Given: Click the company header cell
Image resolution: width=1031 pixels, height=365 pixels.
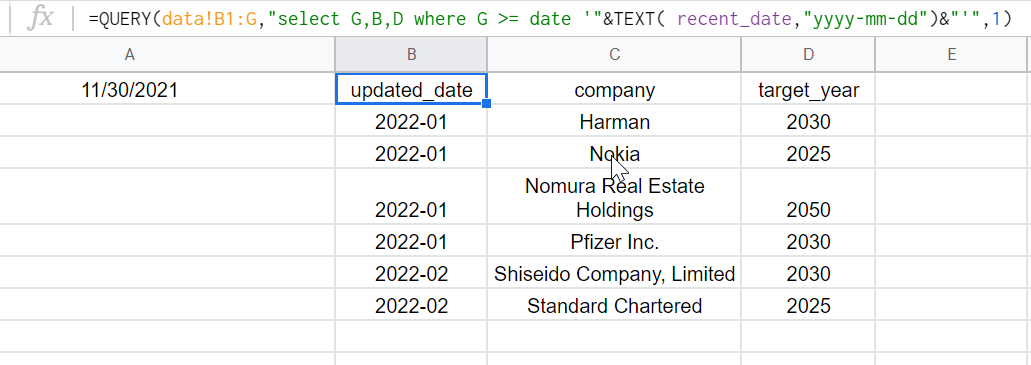Looking at the screenshot, I should pyautogui.click(x=614, y=89).
